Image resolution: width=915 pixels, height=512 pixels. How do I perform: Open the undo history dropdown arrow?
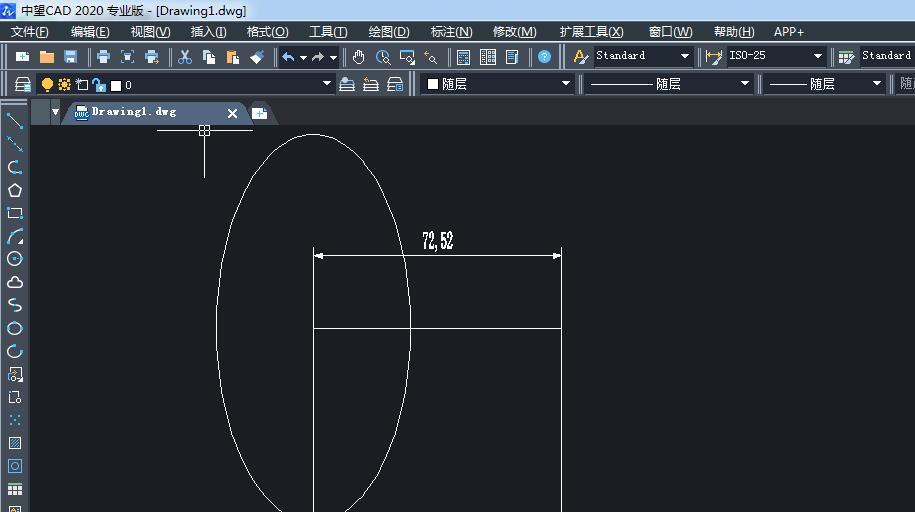(303, 57)
